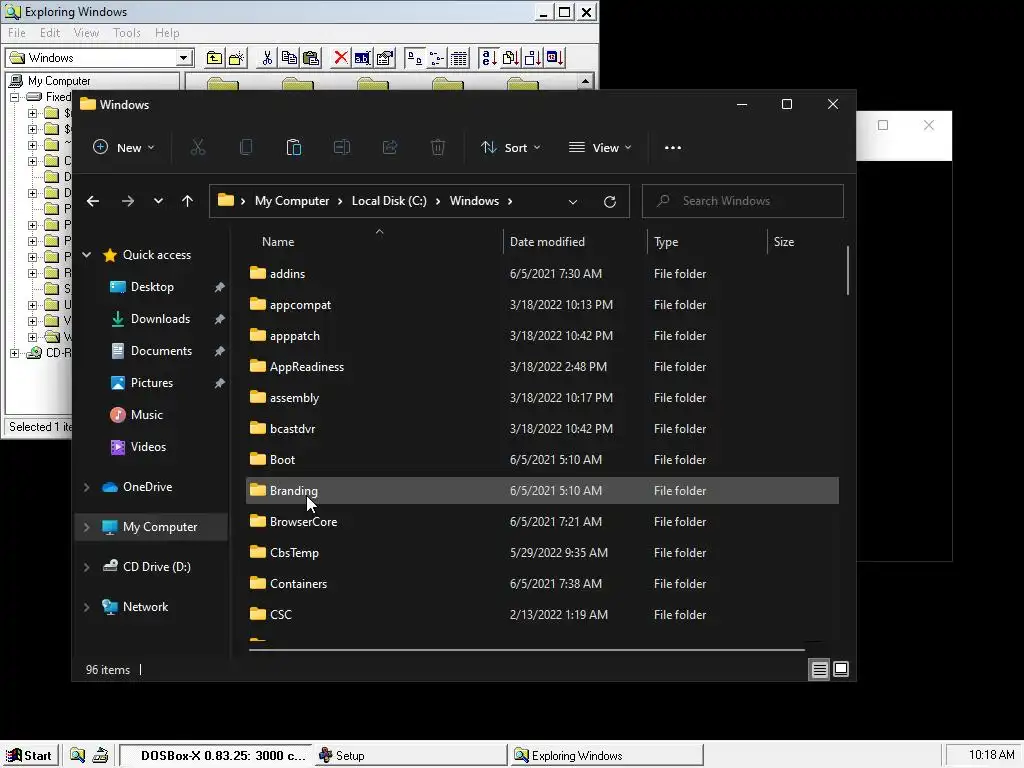Screen dimensions: 1024x768
Task: Open the Windows folder combo box dropdown
Action: (x=184, y=58)
